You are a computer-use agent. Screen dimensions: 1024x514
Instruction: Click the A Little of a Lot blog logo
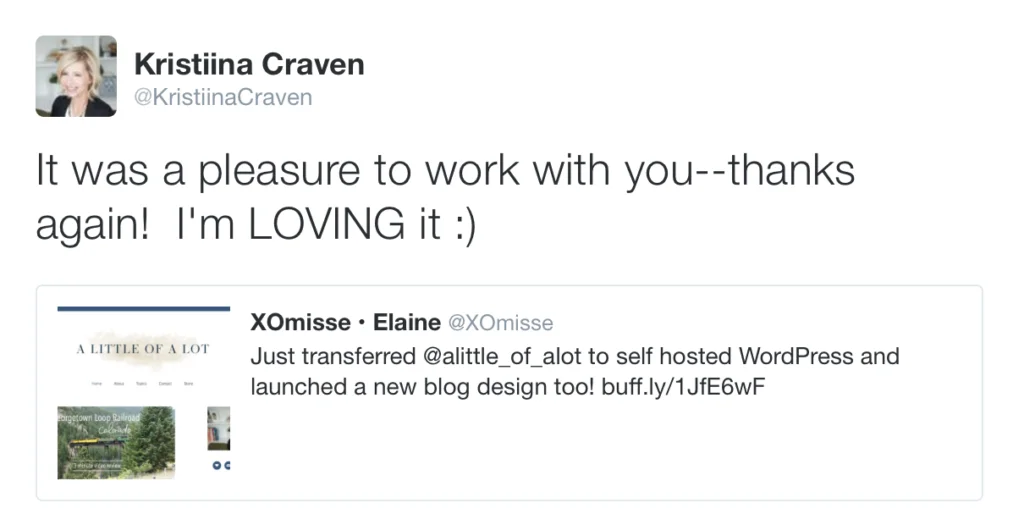143,348
